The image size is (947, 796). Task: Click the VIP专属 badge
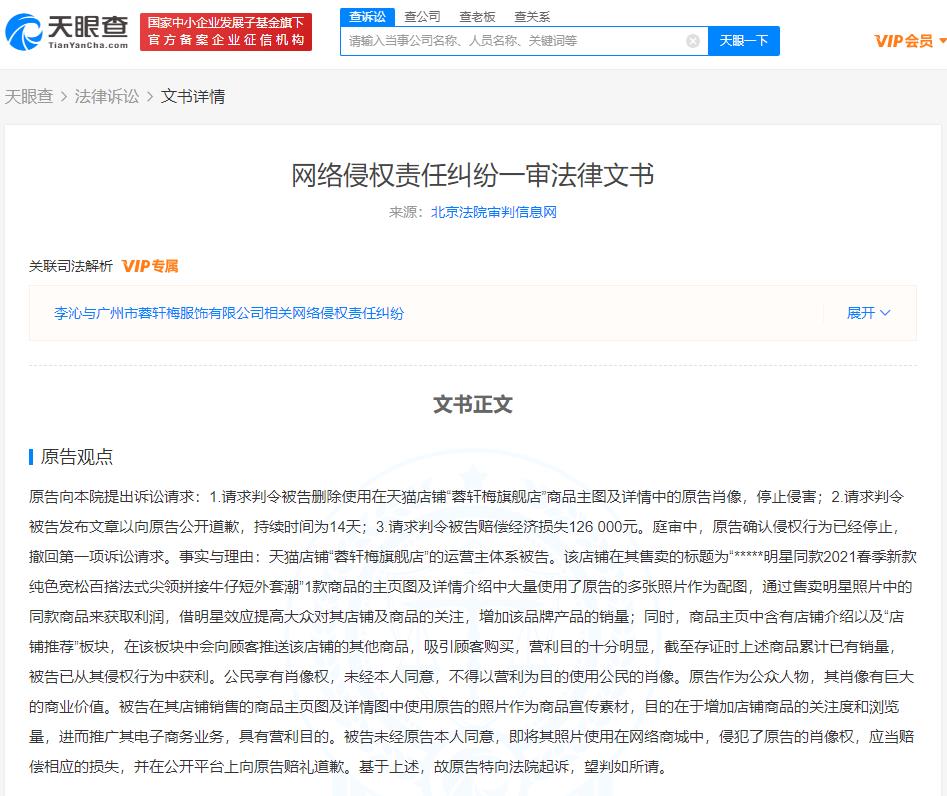(x=150, y=266)
